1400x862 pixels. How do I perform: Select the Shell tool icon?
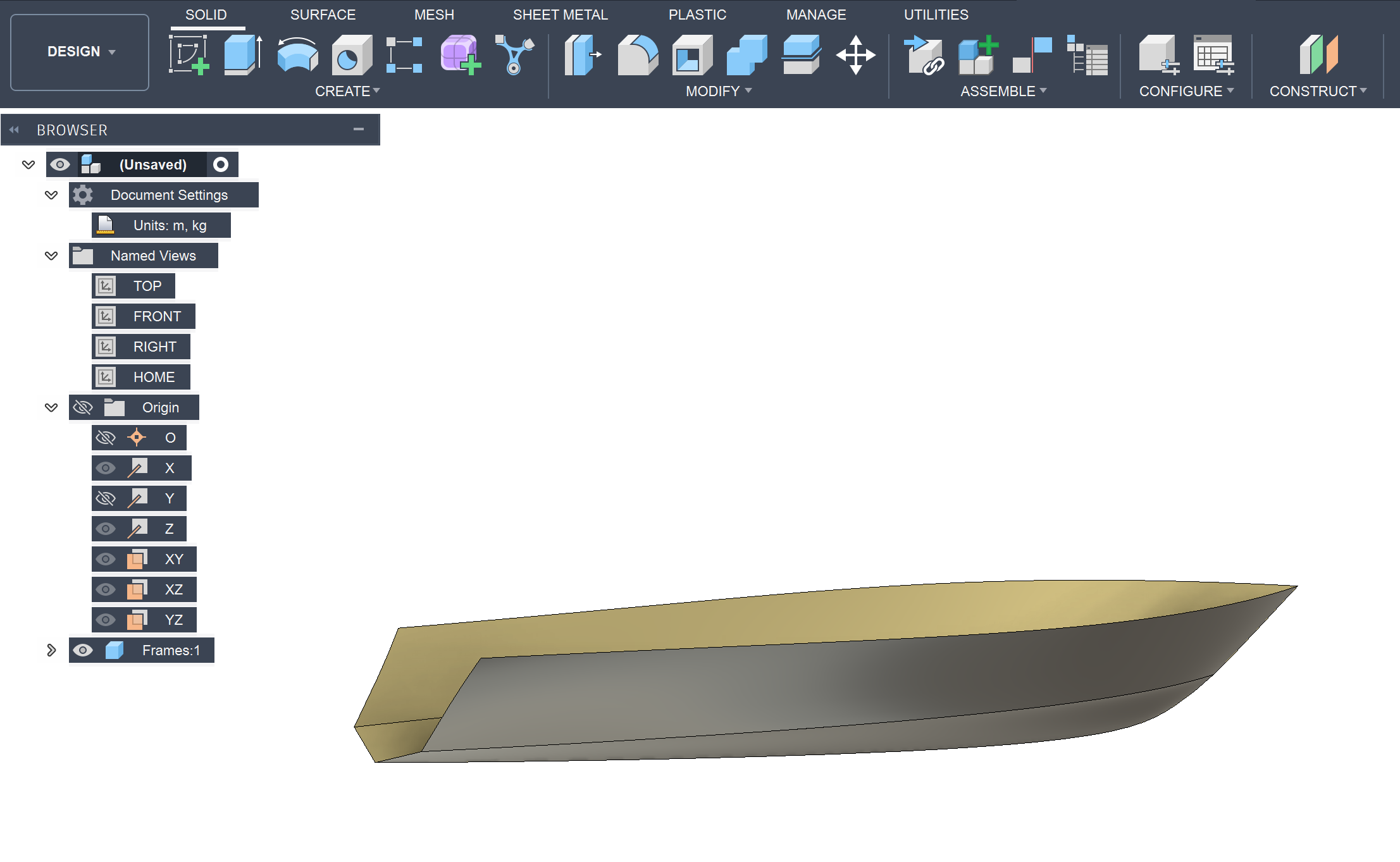tap(691, 55)
